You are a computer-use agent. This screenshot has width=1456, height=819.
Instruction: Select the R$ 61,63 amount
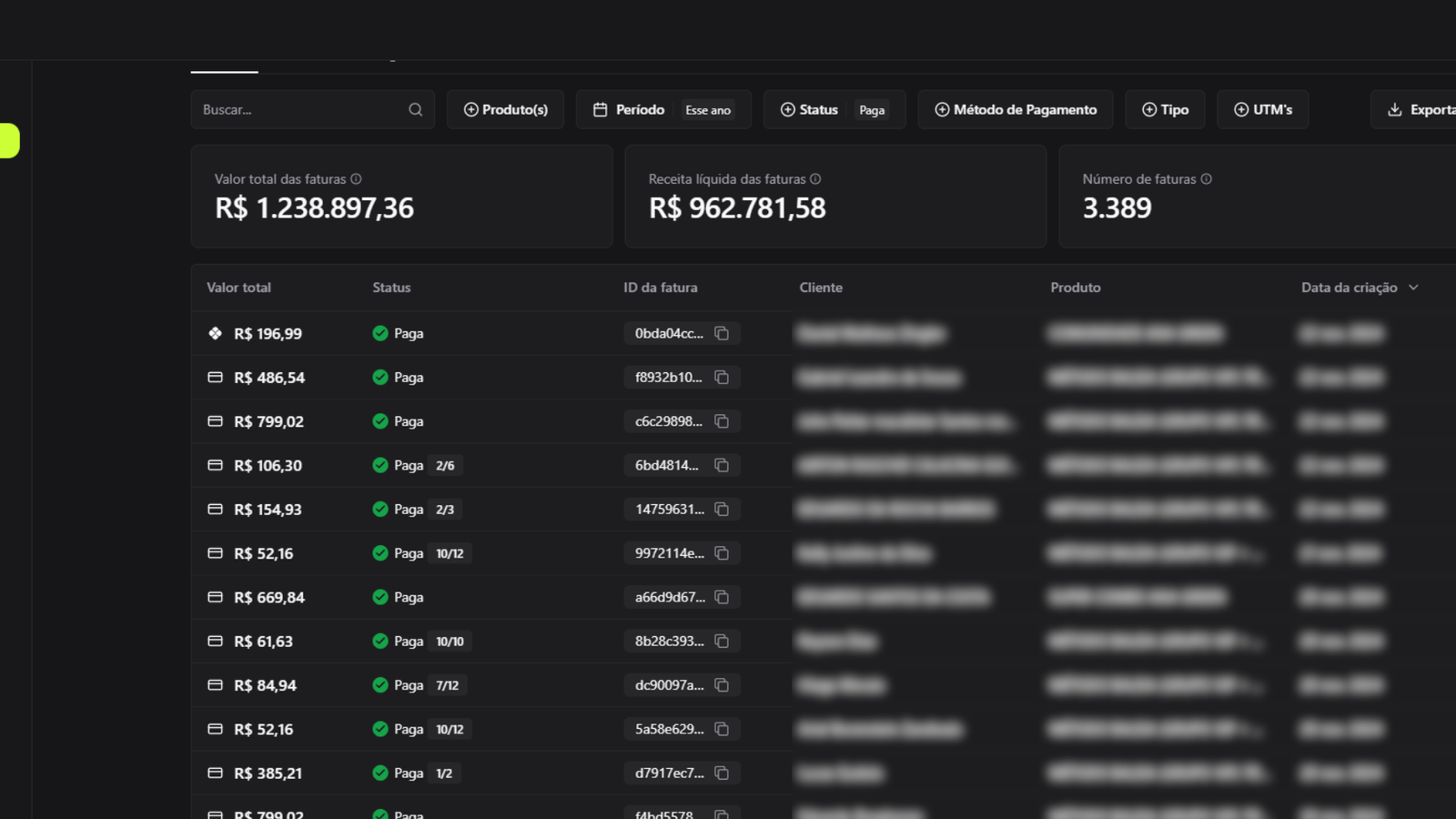264,642
